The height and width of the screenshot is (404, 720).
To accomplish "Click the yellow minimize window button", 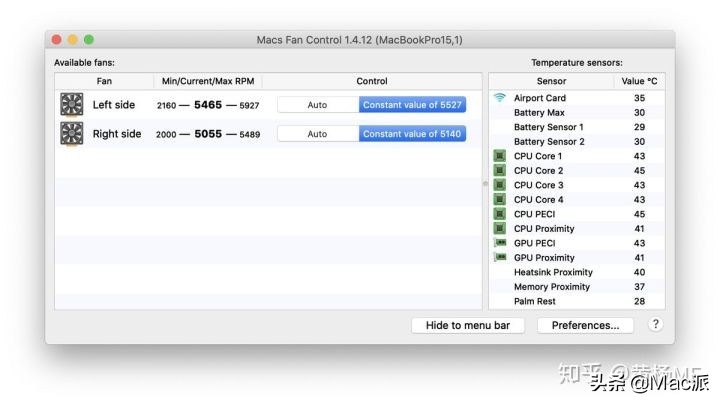I will pyautogui.click(x=73, y=39).
